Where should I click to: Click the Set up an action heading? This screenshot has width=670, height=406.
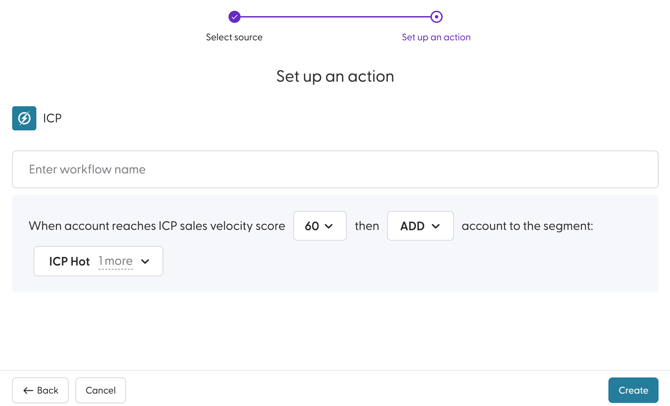(335, 76)
